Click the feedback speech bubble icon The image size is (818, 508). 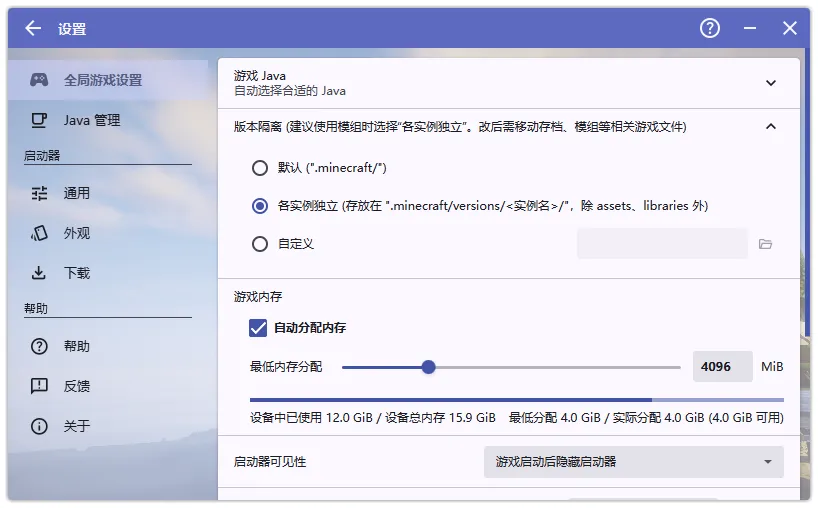(39, 386)
